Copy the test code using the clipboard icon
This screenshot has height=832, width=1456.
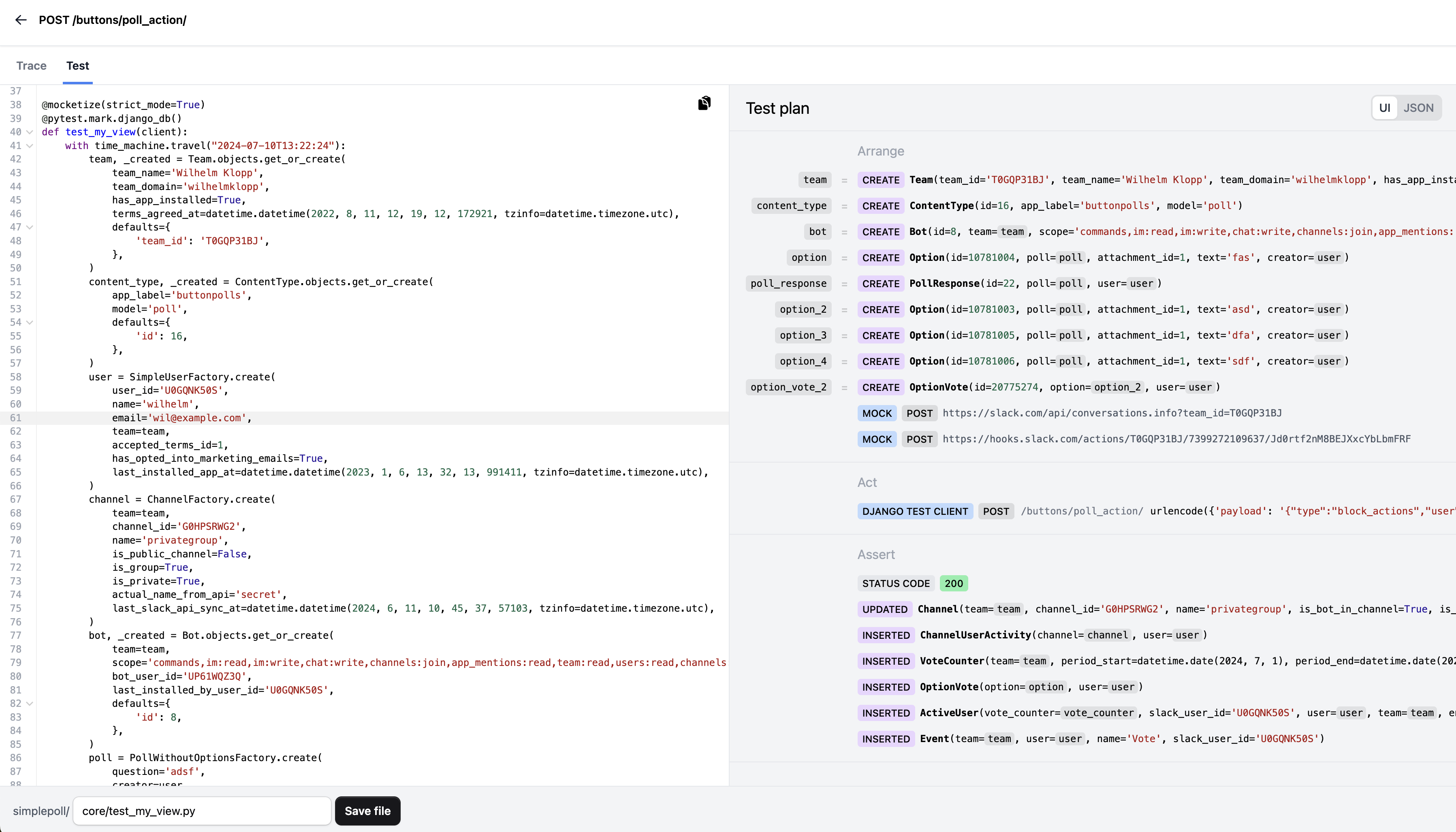(705, 103)
